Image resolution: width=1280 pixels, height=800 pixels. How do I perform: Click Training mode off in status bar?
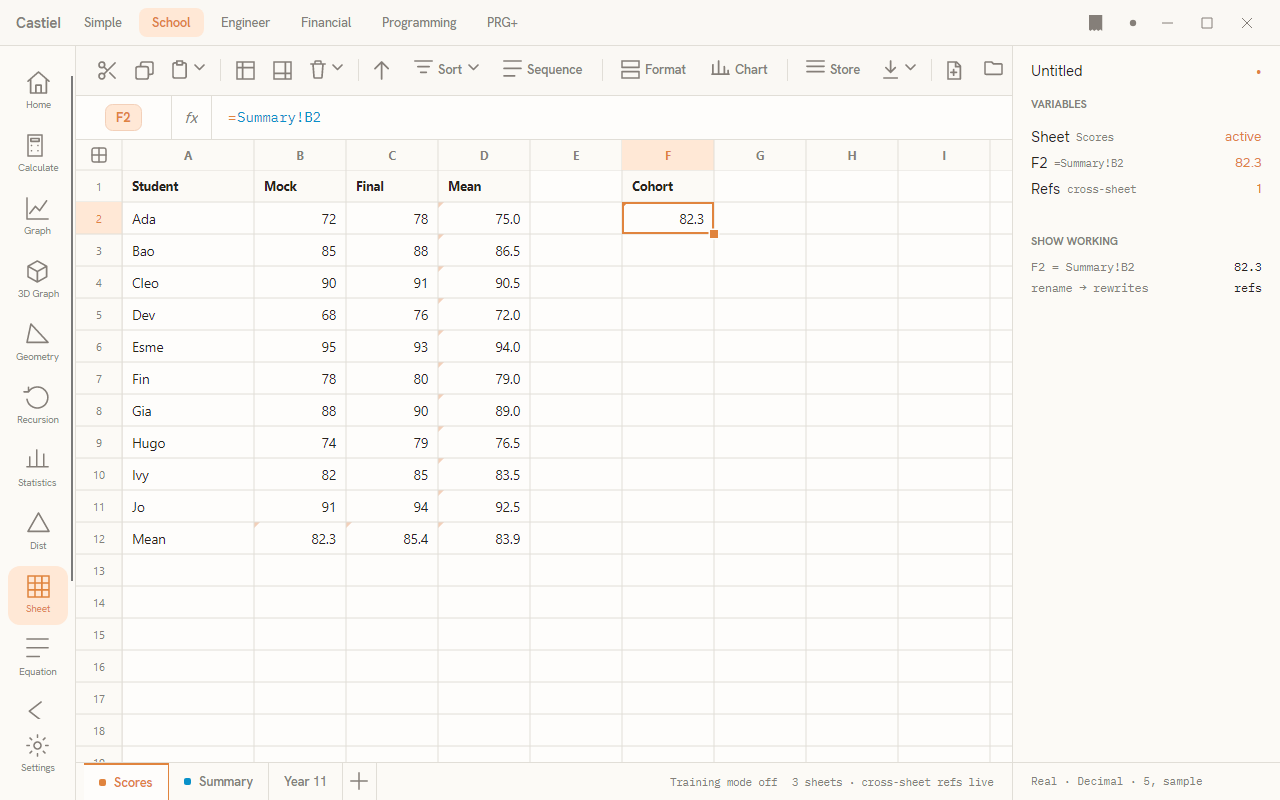[724, 782]
